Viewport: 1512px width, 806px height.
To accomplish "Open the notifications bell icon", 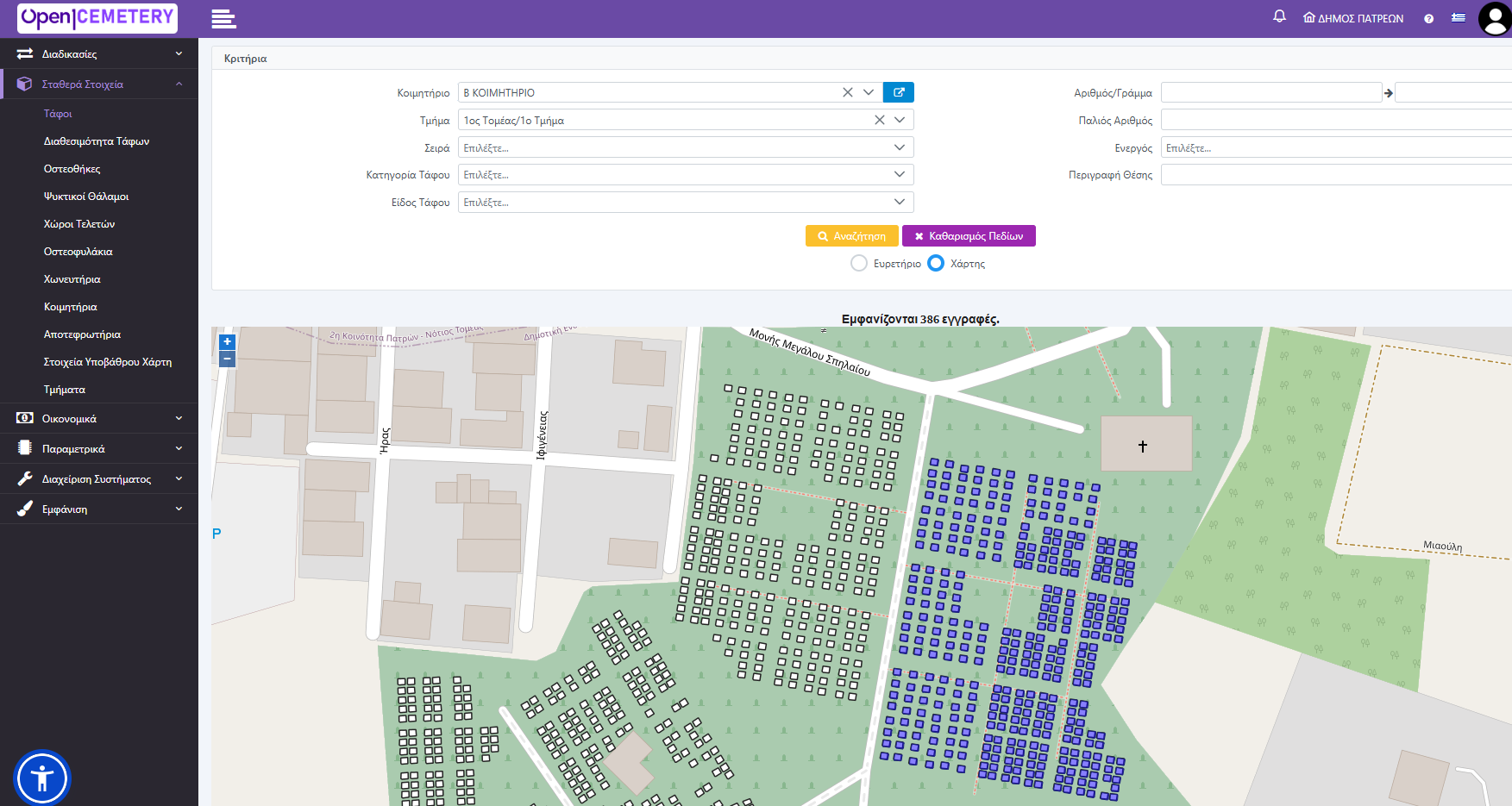I will [1279, 16].
